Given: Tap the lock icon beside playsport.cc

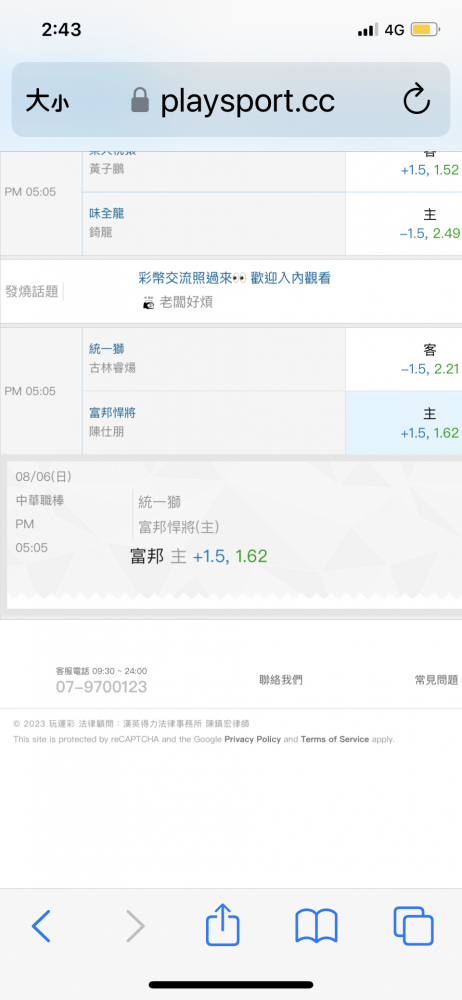Looking at the screenshot, I should tap(140, 101).
